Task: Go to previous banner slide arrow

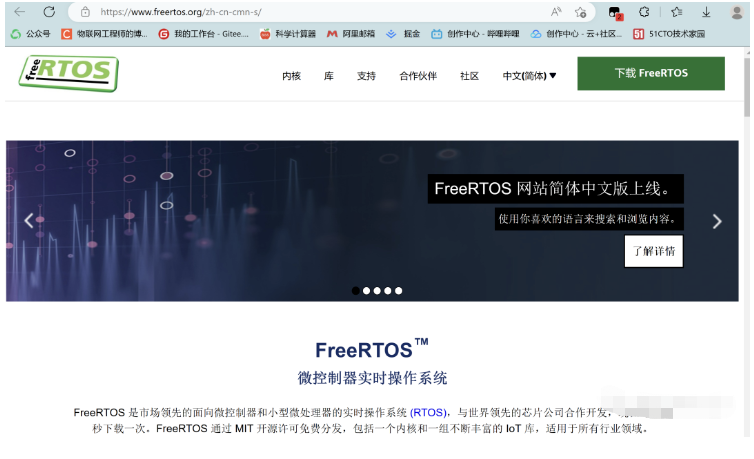Action: point(29,221)
